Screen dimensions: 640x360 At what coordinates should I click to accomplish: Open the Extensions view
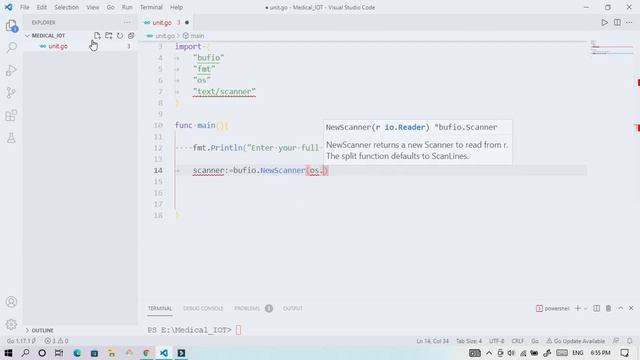pos(11,116)
